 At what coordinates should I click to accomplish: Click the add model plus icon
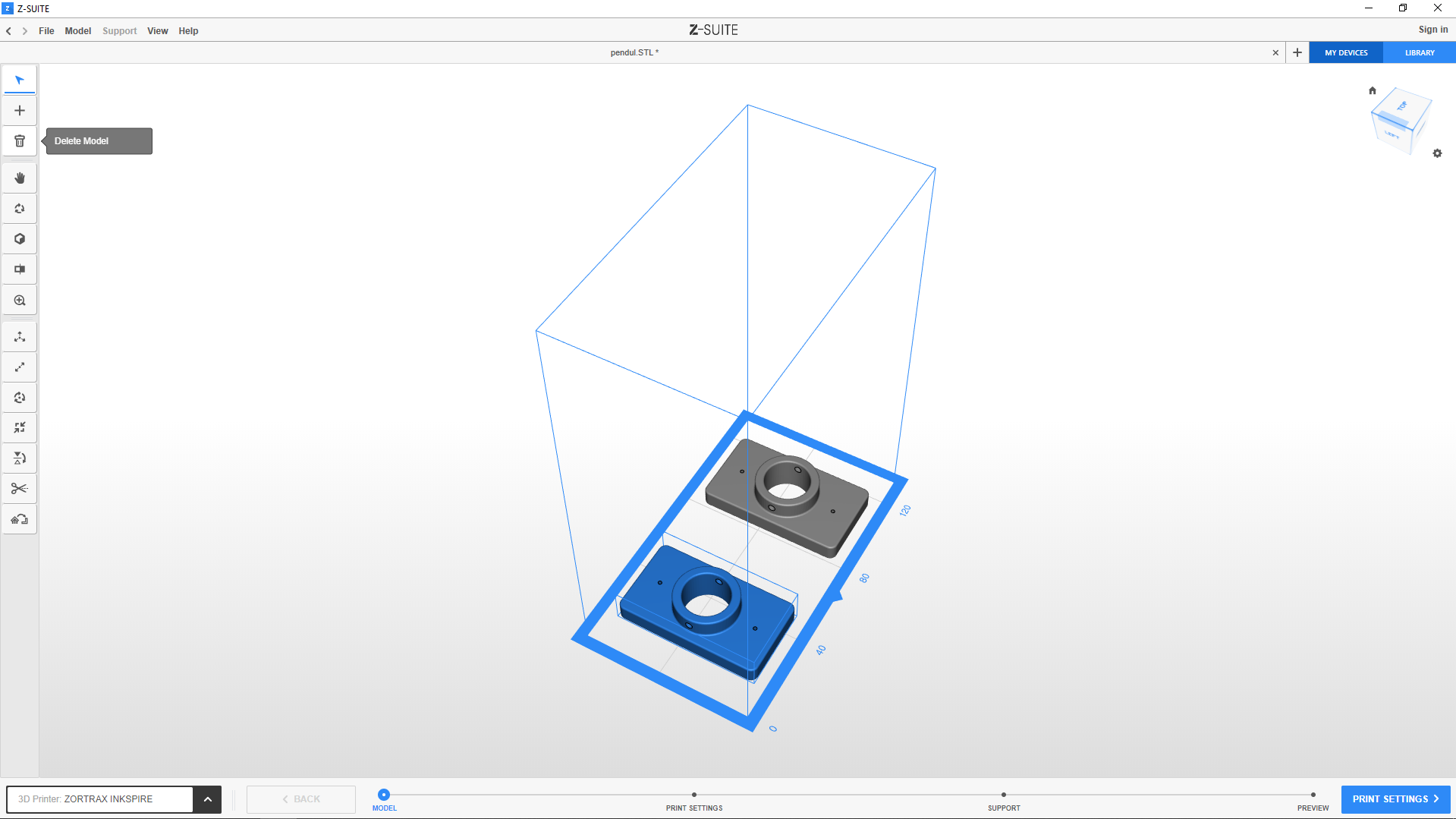click(x=20, y=111)
